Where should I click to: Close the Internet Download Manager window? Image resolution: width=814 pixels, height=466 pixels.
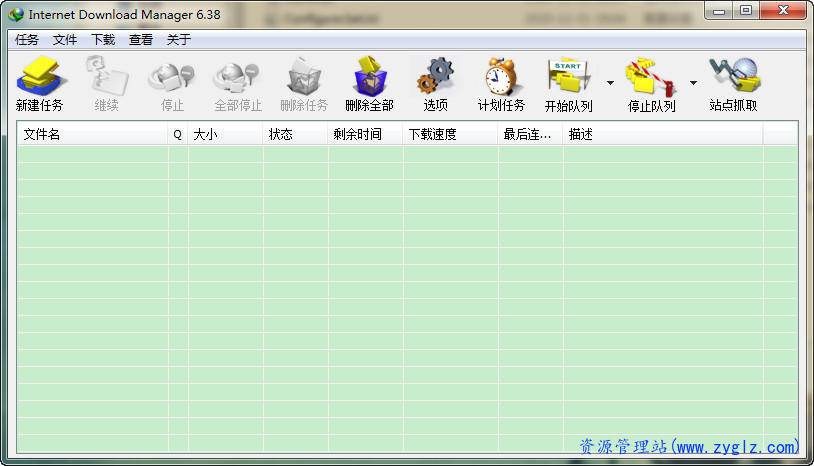(x=783, y=11)
